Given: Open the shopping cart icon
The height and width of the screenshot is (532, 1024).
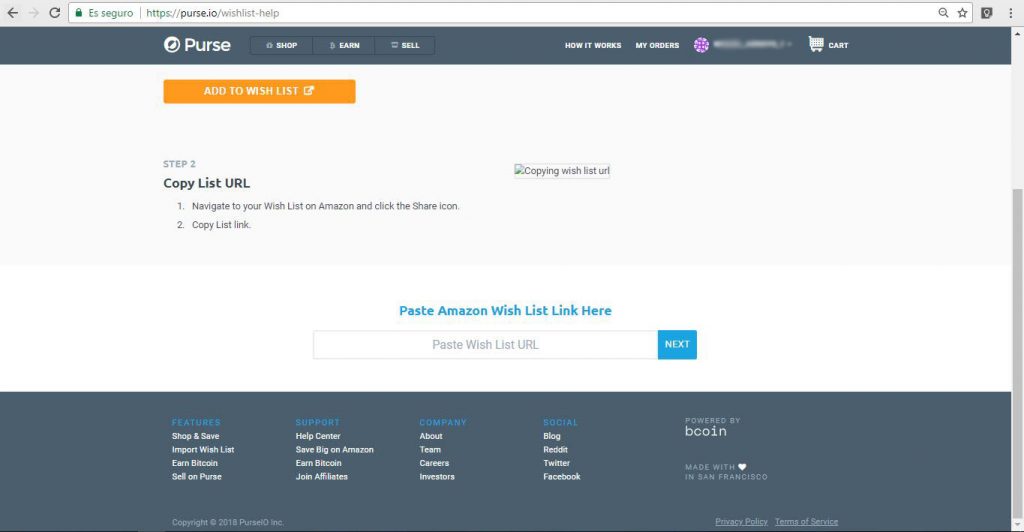Looking at the screenshot, I should tap(816, 44).
